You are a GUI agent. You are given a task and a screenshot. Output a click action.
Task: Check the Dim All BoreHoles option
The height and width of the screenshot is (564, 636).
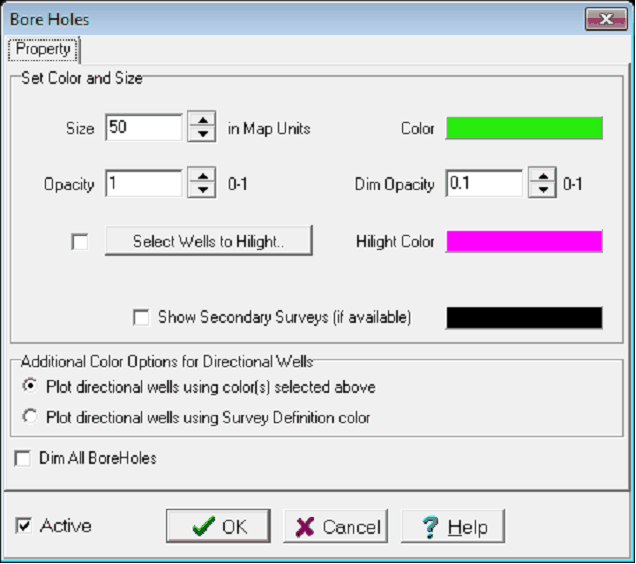coord(23,458)
